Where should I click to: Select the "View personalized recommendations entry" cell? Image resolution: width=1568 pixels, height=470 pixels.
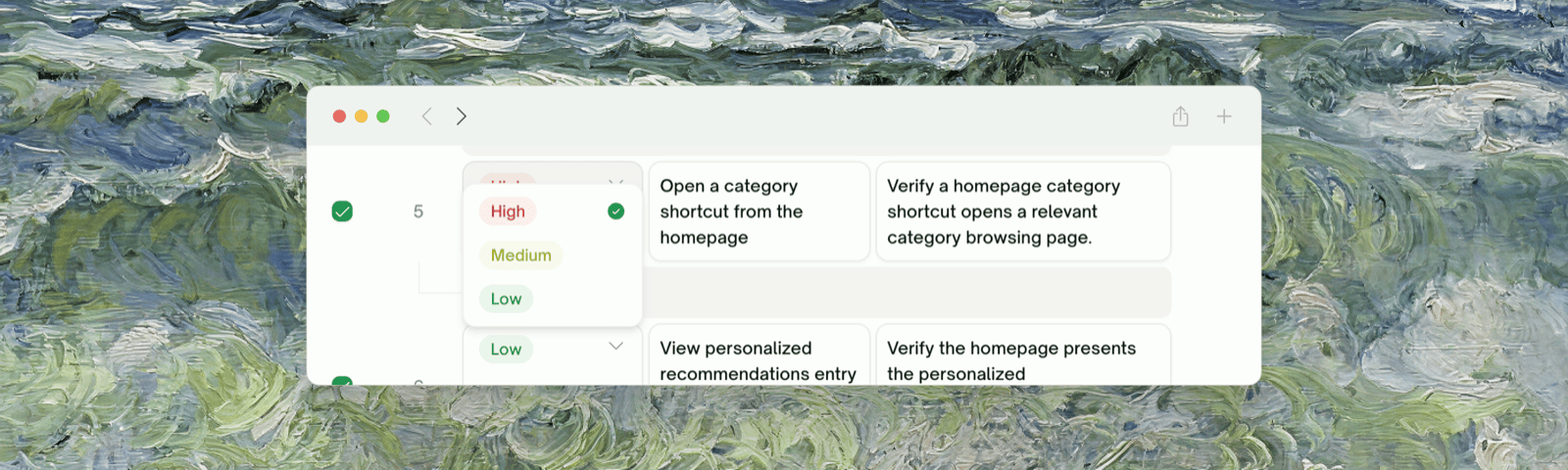click(759, 355)
